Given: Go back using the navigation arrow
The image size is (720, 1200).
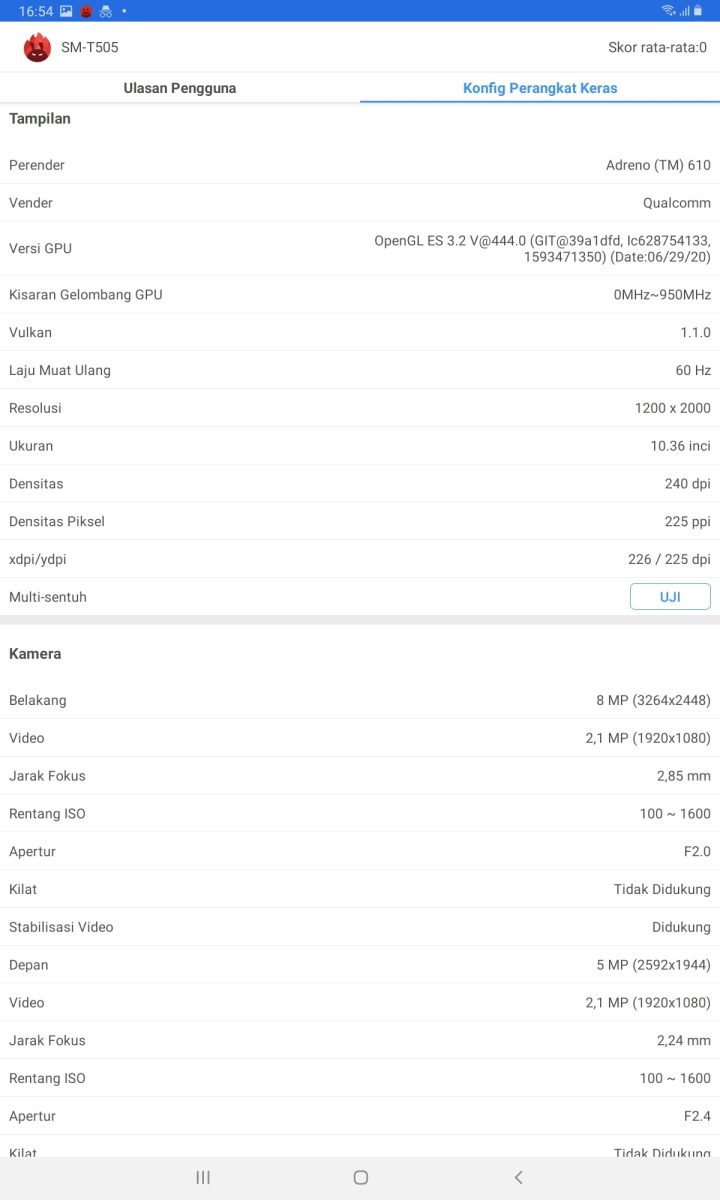Looking at the screenshot, I should tap(518, 1177).
